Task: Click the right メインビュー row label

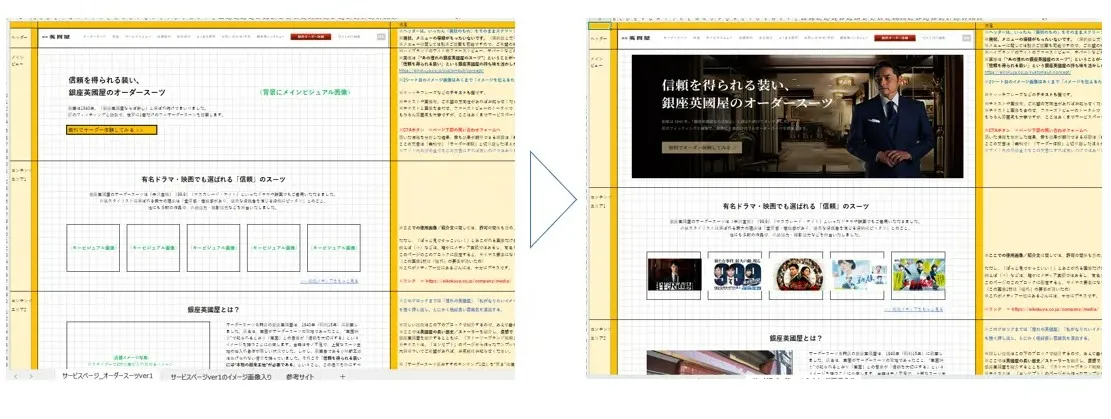Action: [x=597, y=60]
